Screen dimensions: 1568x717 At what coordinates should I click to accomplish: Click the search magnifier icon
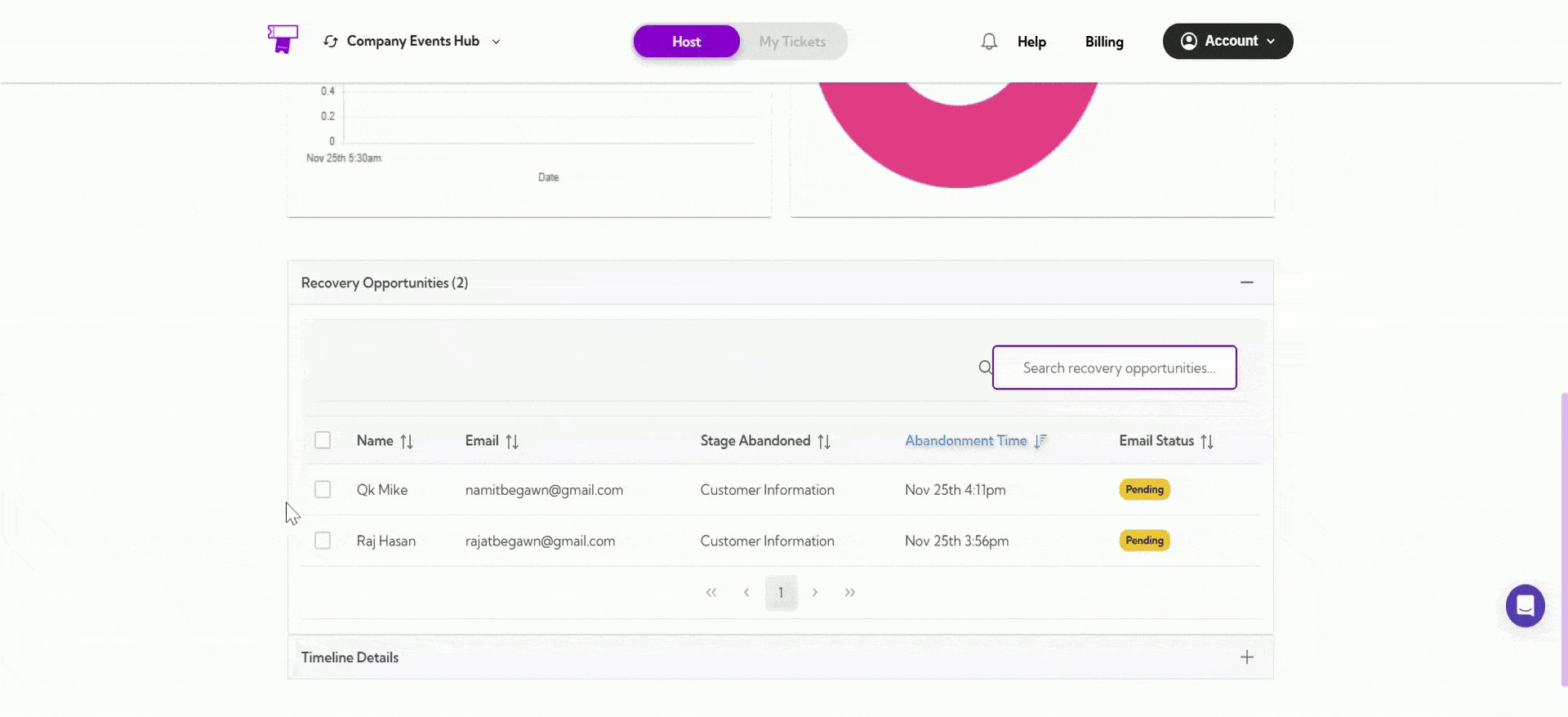coord(986,367)
